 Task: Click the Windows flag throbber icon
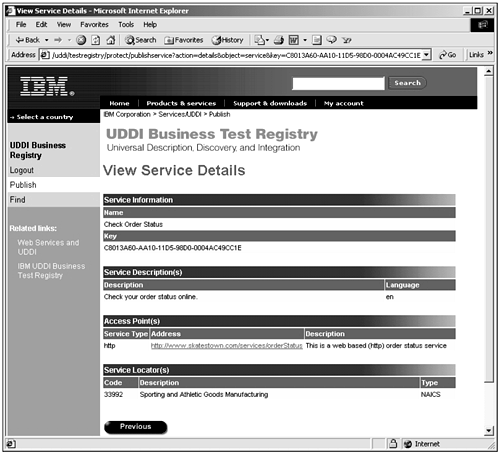point(482,25)
